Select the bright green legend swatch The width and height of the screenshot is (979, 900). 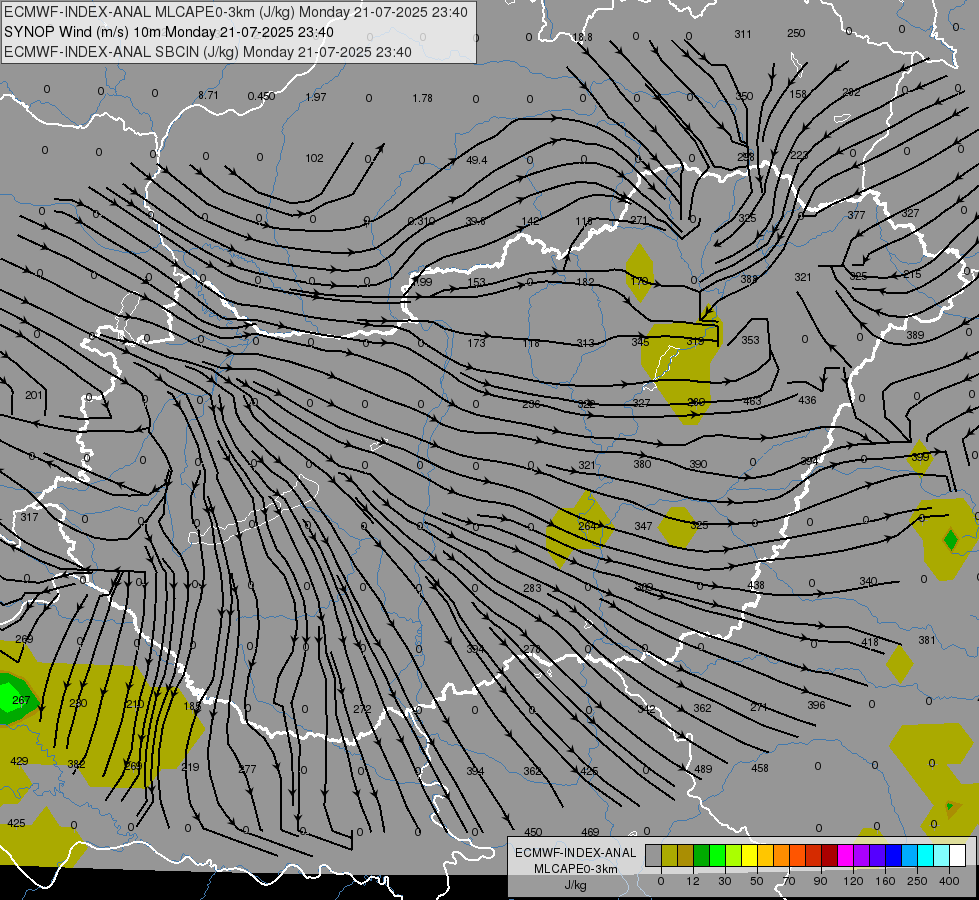coord(718,855)
